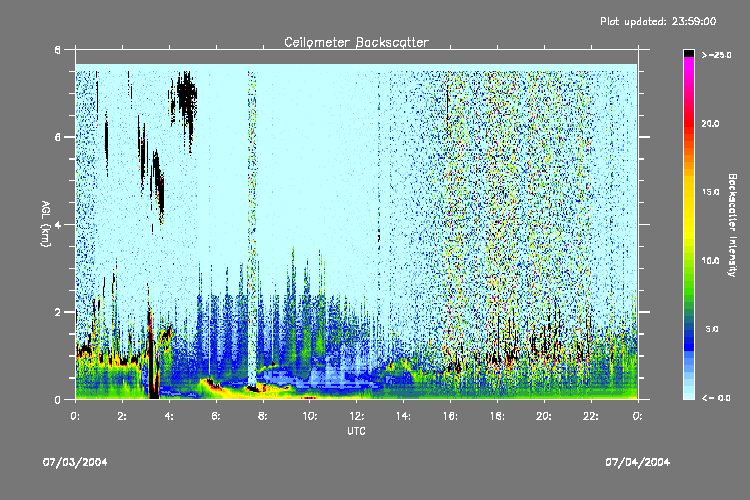Image resolution: width=750 pixels, height=500 pixels.
Task: Click the 8 km altitude tick label
Action: click(x=58, y=50)
